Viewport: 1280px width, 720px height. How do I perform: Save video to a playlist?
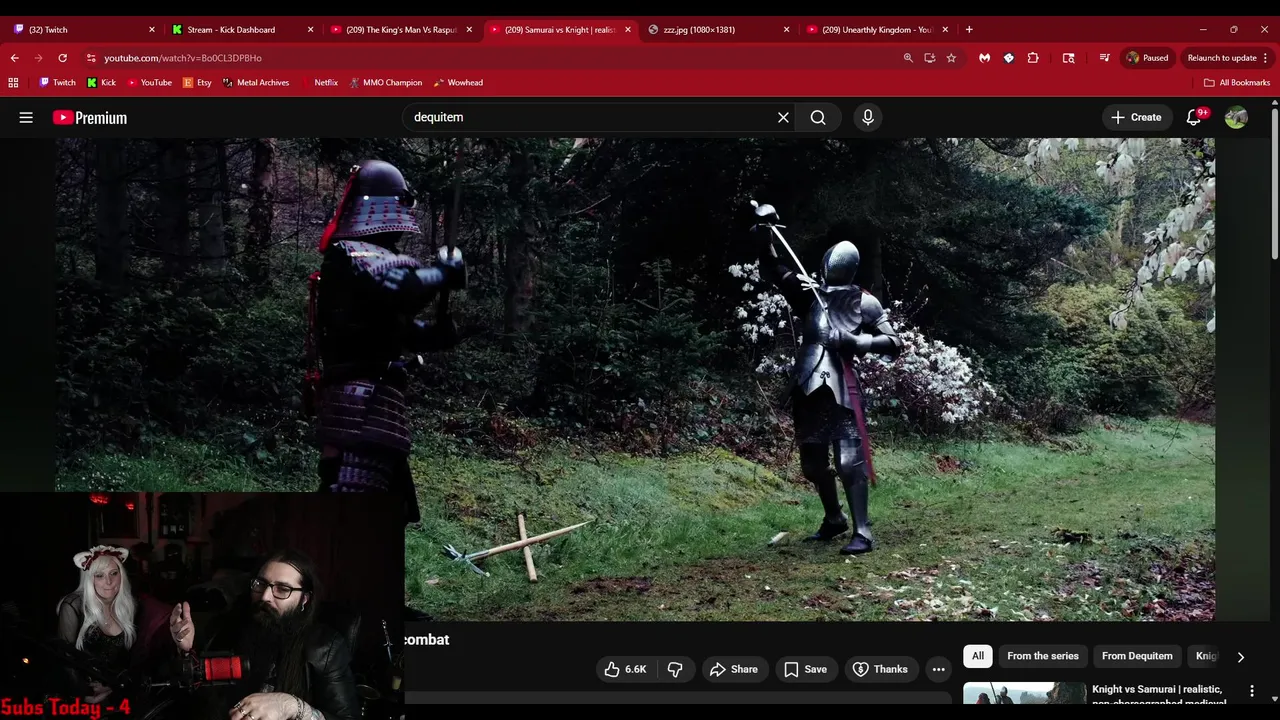805,669
